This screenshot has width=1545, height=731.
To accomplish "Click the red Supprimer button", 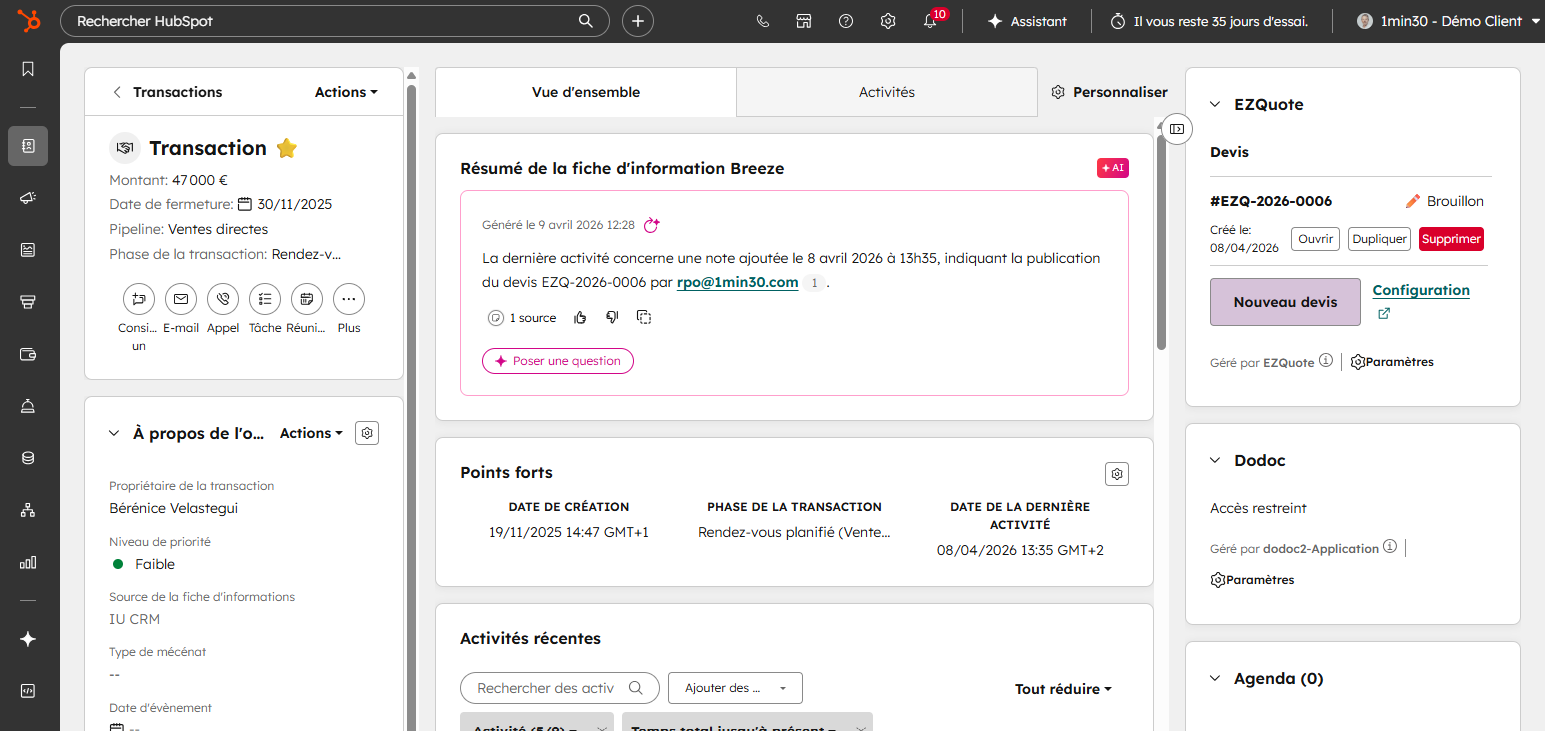I will pyautogui.click(x=1450, y=239).
